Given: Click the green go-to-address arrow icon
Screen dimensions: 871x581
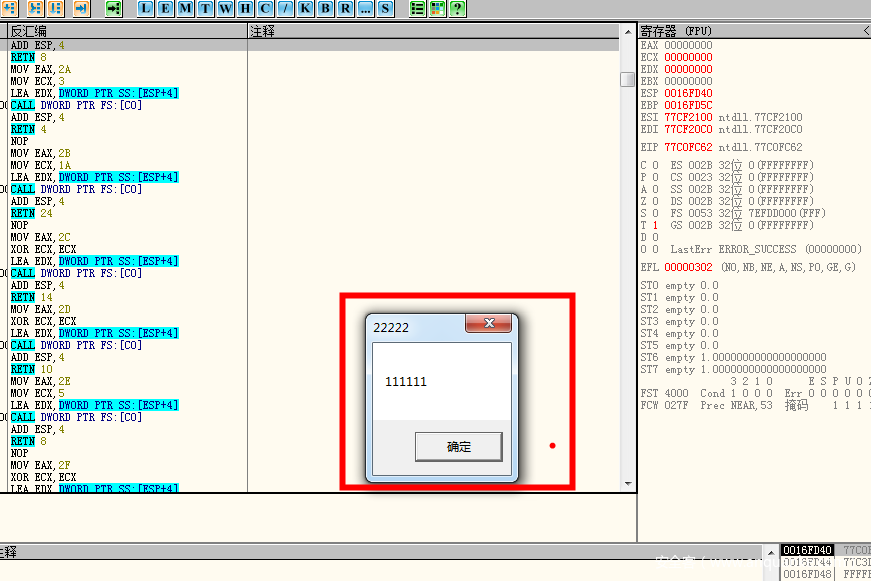Looking at the screenshot, I should tap(113, 9).
